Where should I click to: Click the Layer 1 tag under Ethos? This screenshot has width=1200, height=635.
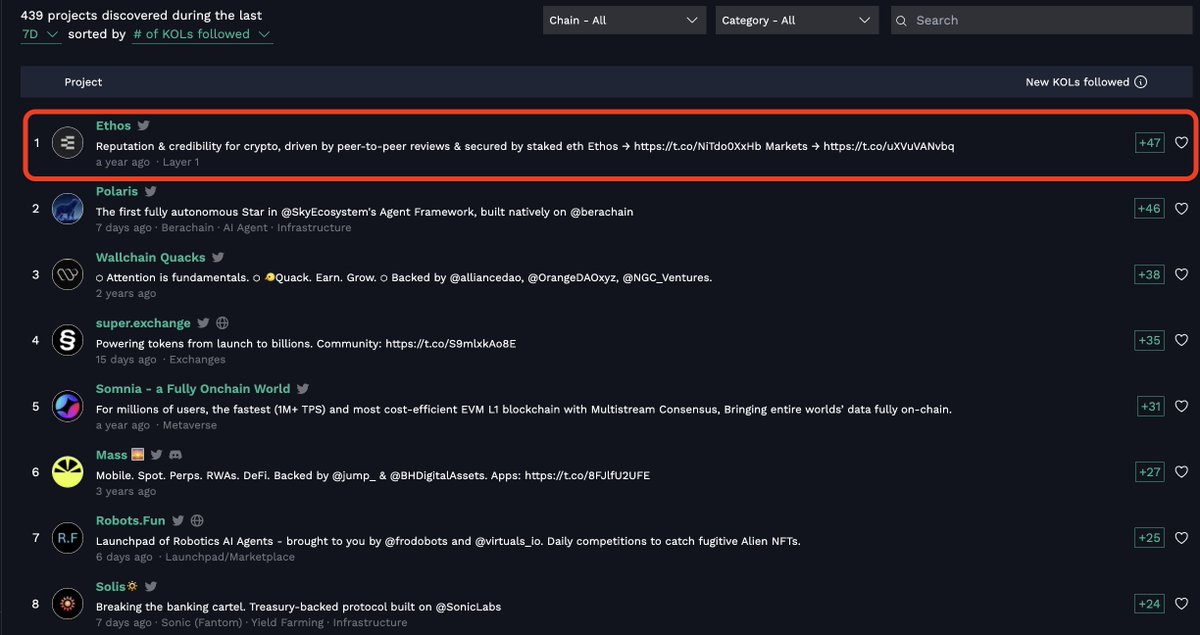pyautogui.click(x=181, y=162)
